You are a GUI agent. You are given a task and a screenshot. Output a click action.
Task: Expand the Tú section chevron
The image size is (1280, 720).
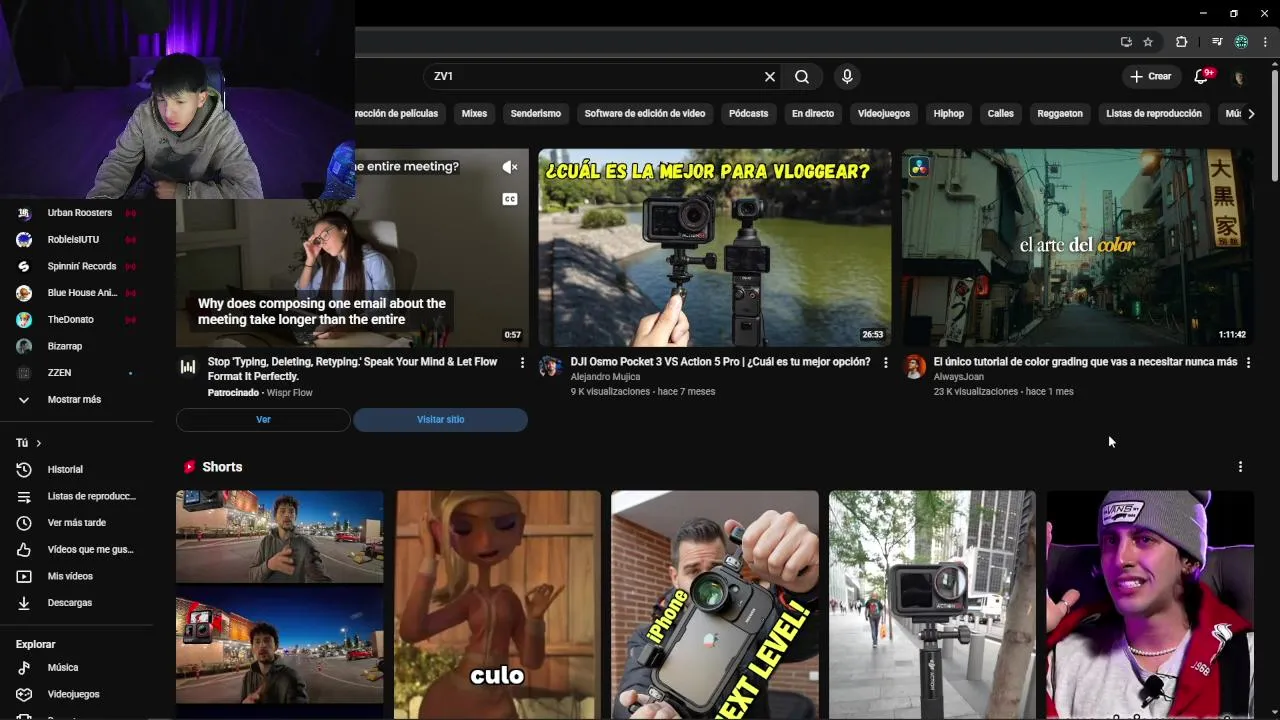39,443
